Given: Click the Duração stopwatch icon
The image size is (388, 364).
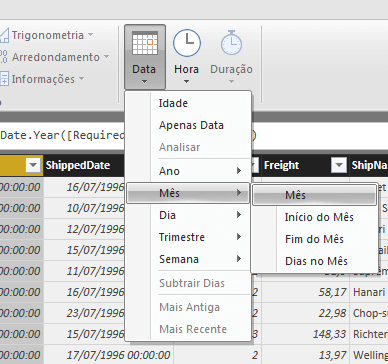Looking at the screenshot, I should click(231, 43).
